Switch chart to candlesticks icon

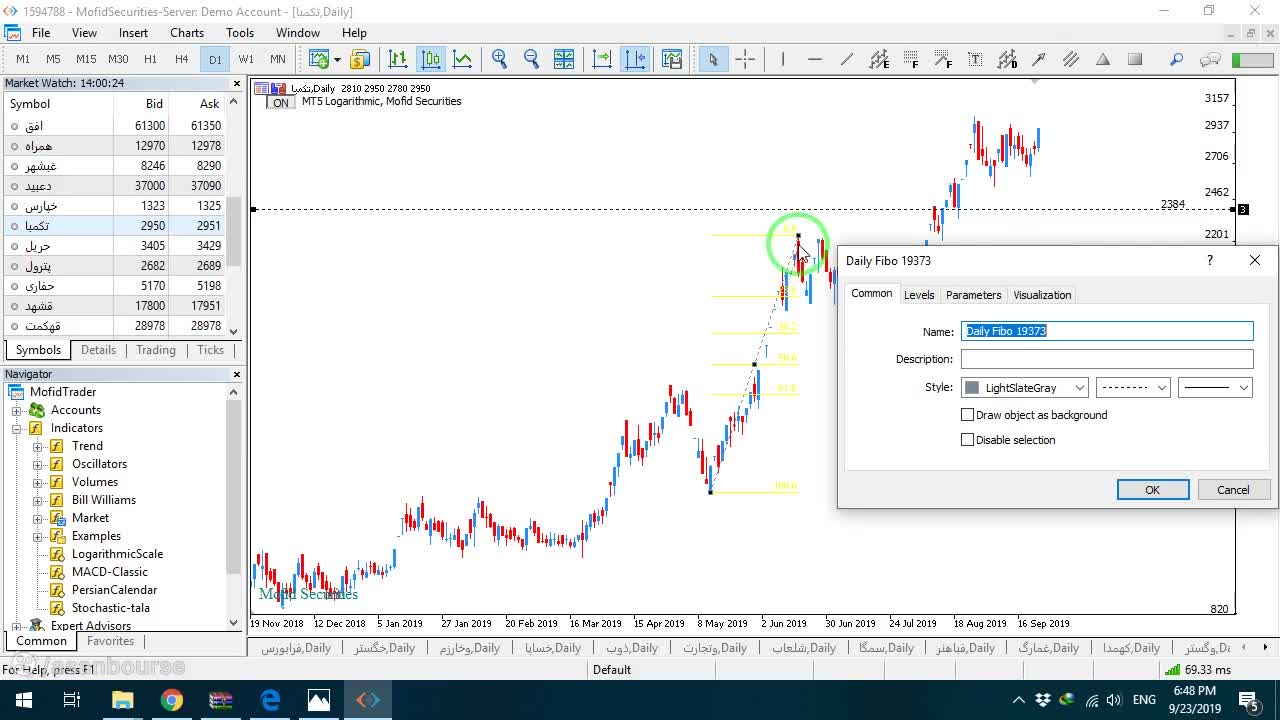click(x=431, y=59)
